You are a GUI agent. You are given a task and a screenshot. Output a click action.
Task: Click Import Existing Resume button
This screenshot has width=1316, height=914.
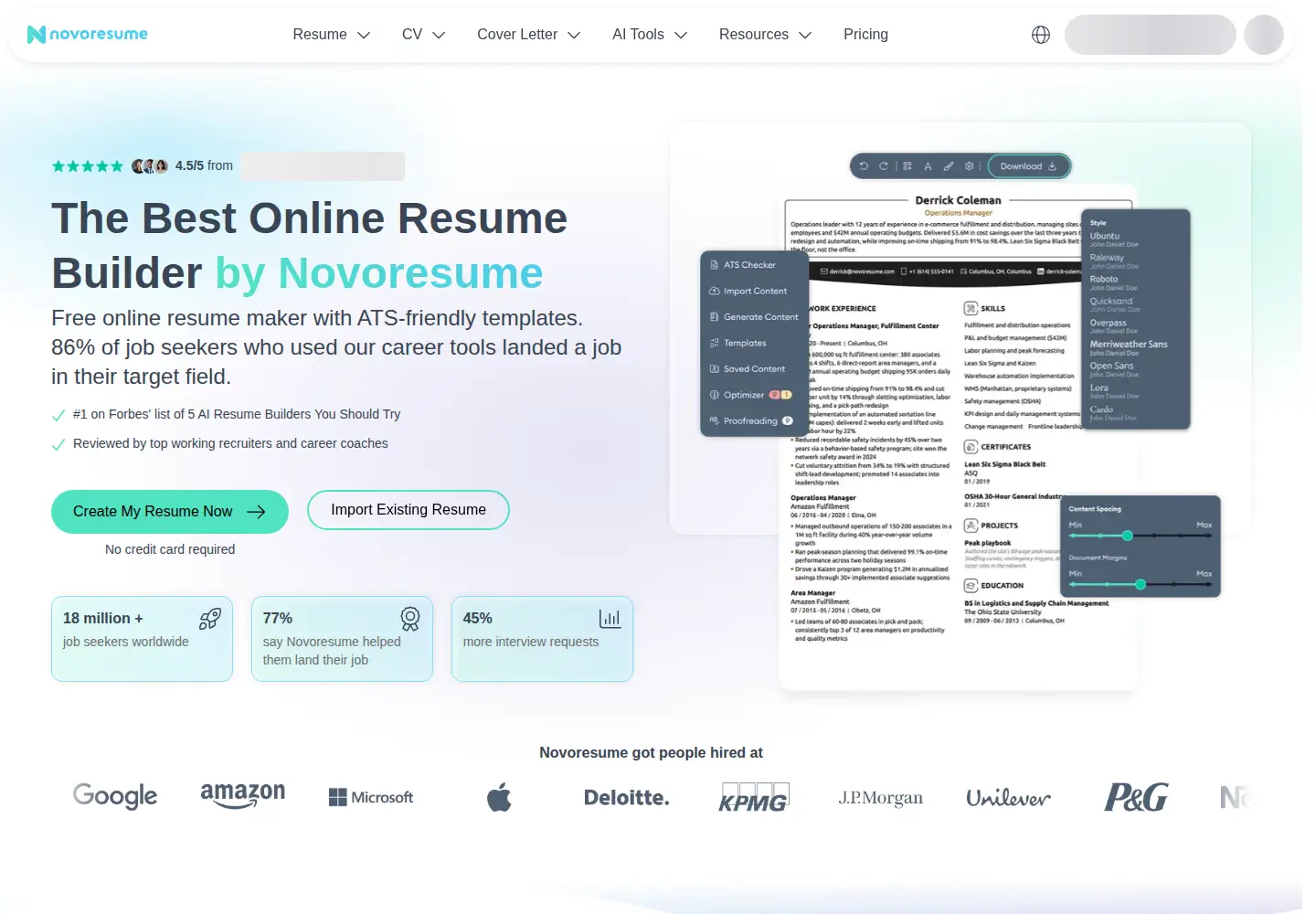pyautogui.click(x=409, y=510)
